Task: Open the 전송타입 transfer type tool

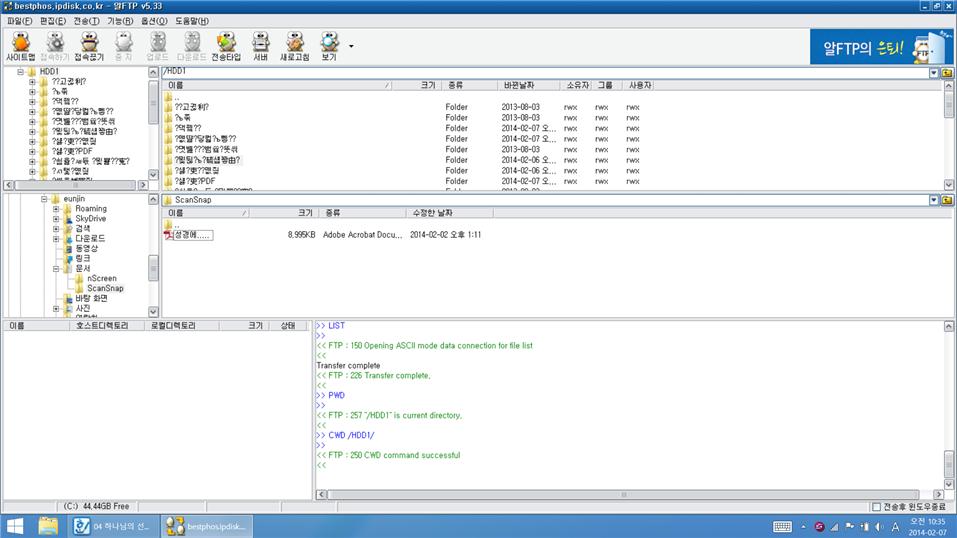Action: [x=226, y=46]
